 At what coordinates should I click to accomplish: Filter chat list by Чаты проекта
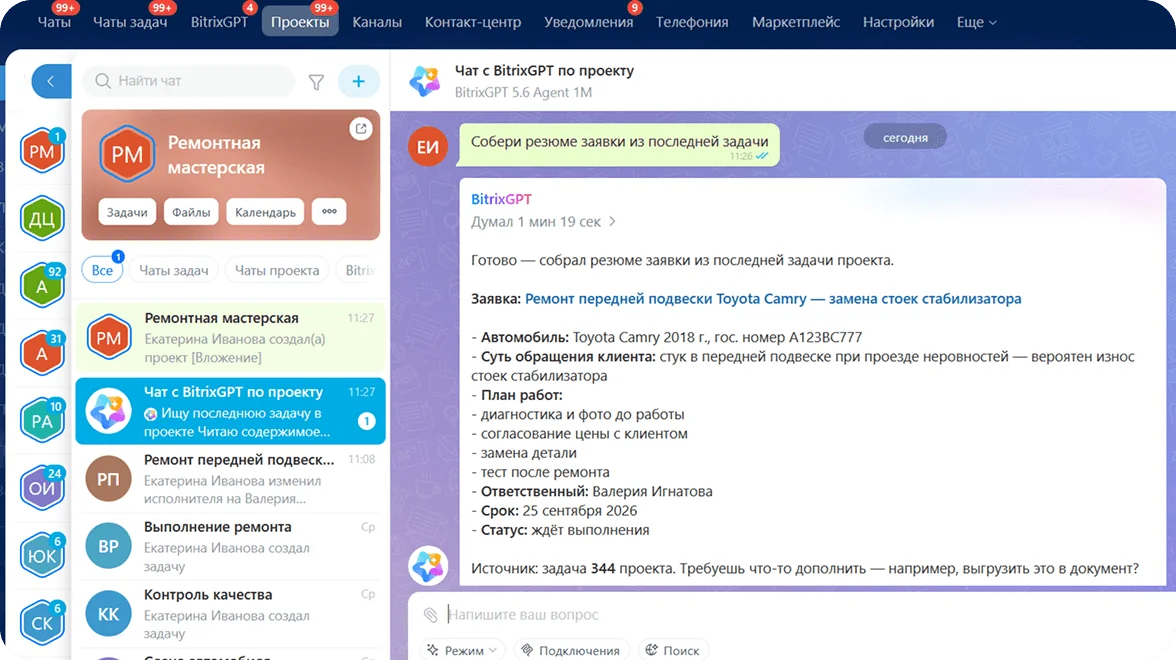[x=277, y=270]
